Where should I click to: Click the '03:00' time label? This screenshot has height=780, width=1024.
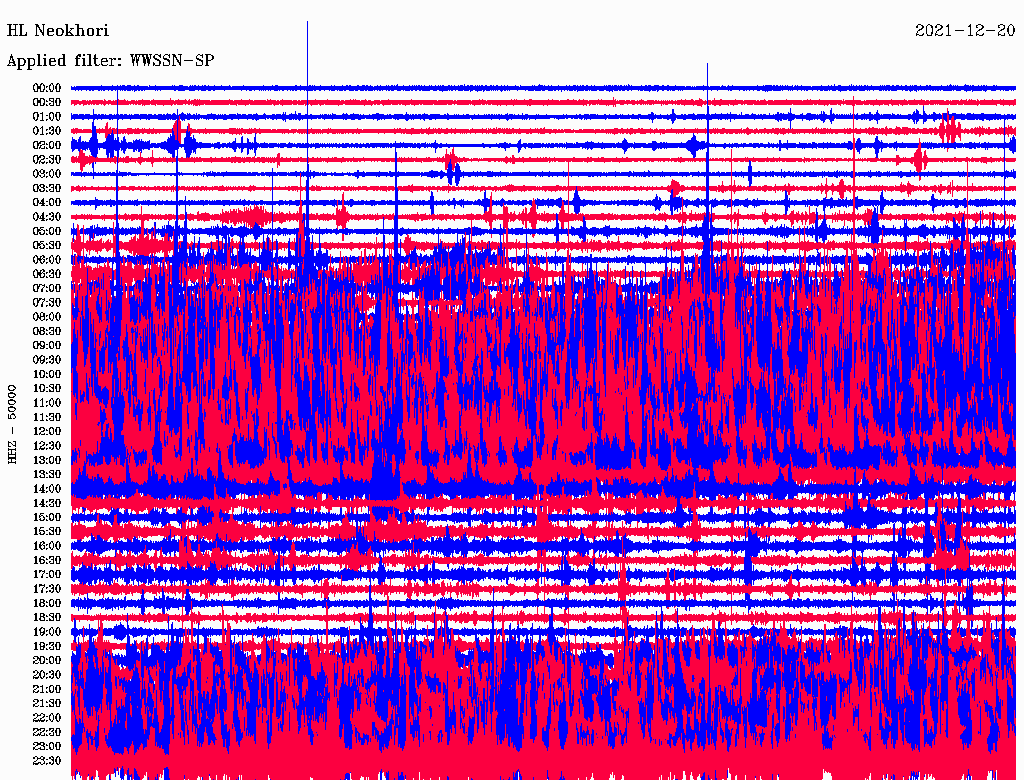(x=47, y=174)
